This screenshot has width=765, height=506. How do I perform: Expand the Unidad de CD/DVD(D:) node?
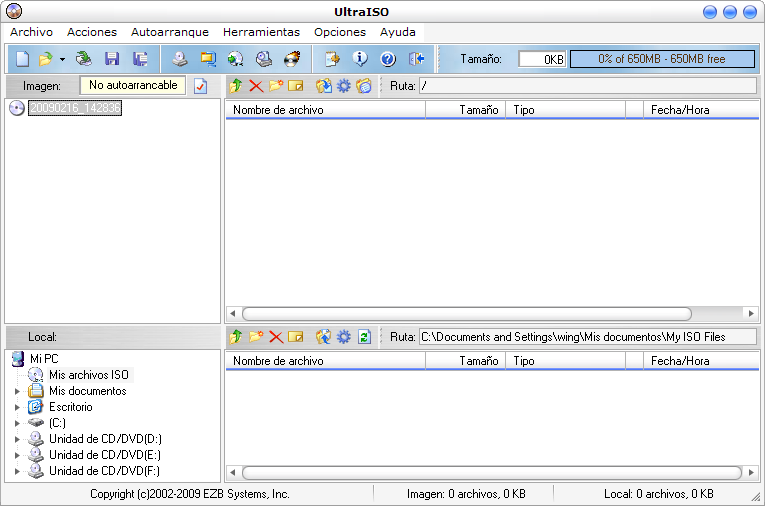tap(17, 439)
